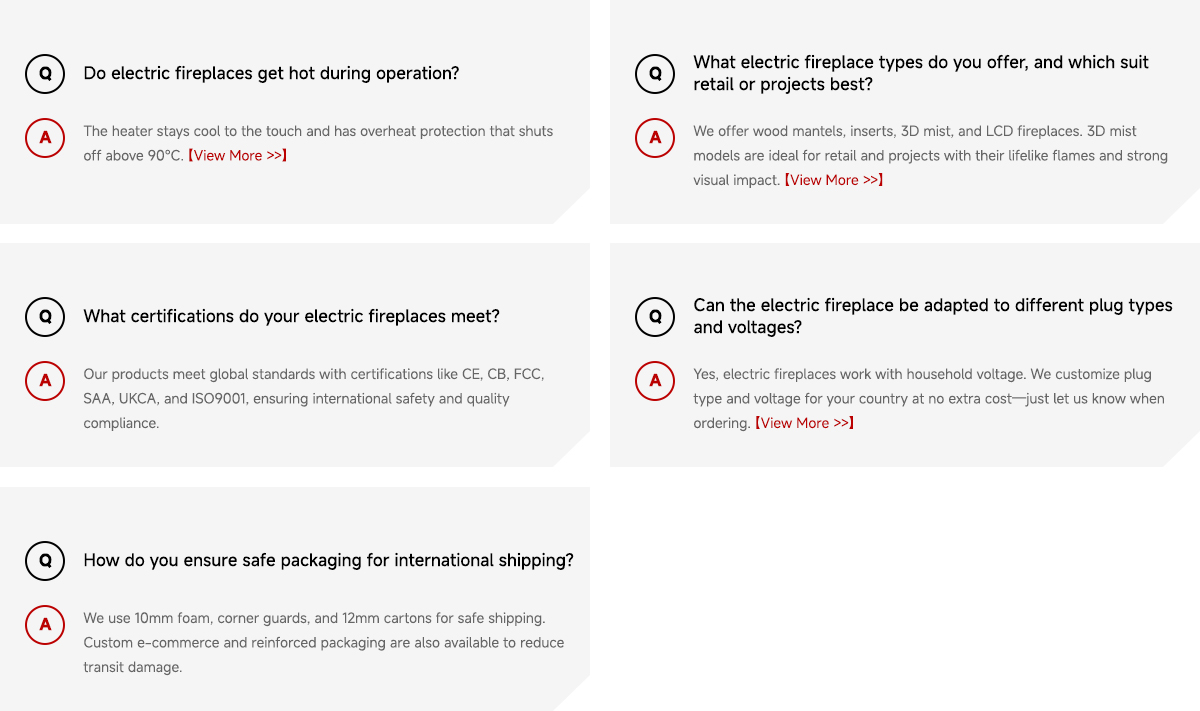Click the red A icon beside CE, CB, FCC answer
The image size is (1200, 711).
pos(45,381)
